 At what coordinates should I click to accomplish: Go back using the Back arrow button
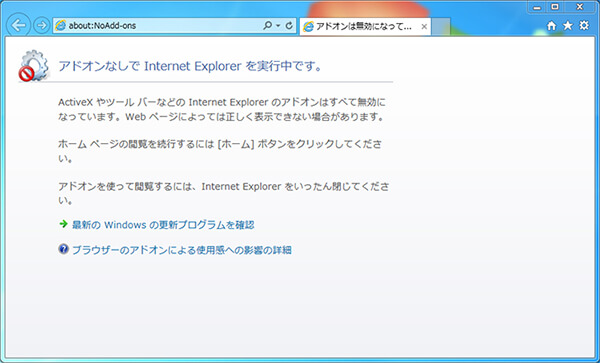pos(18,25)
